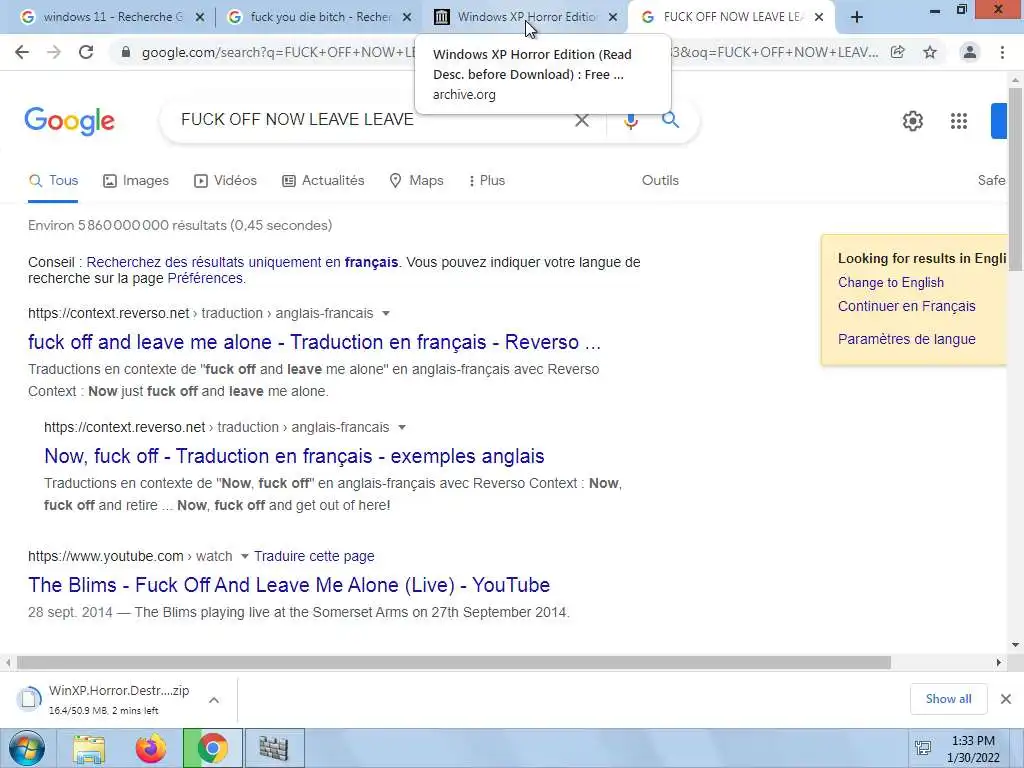1024x768 pixels.
Task: Close the downloads bar
Action: pyautogui.click(x=1006, y=699)
